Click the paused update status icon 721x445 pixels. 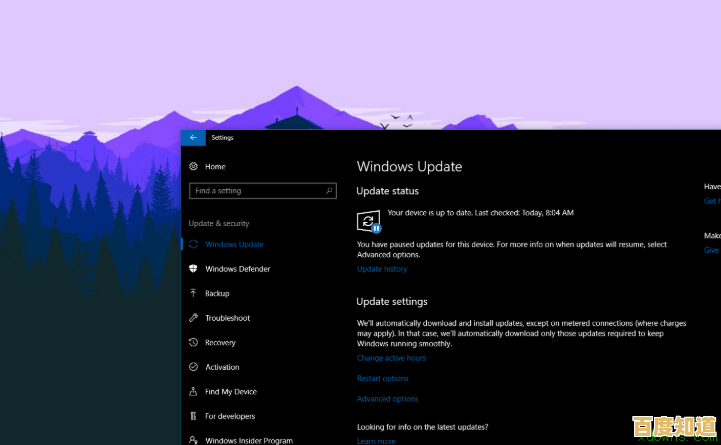pos(369,222)
